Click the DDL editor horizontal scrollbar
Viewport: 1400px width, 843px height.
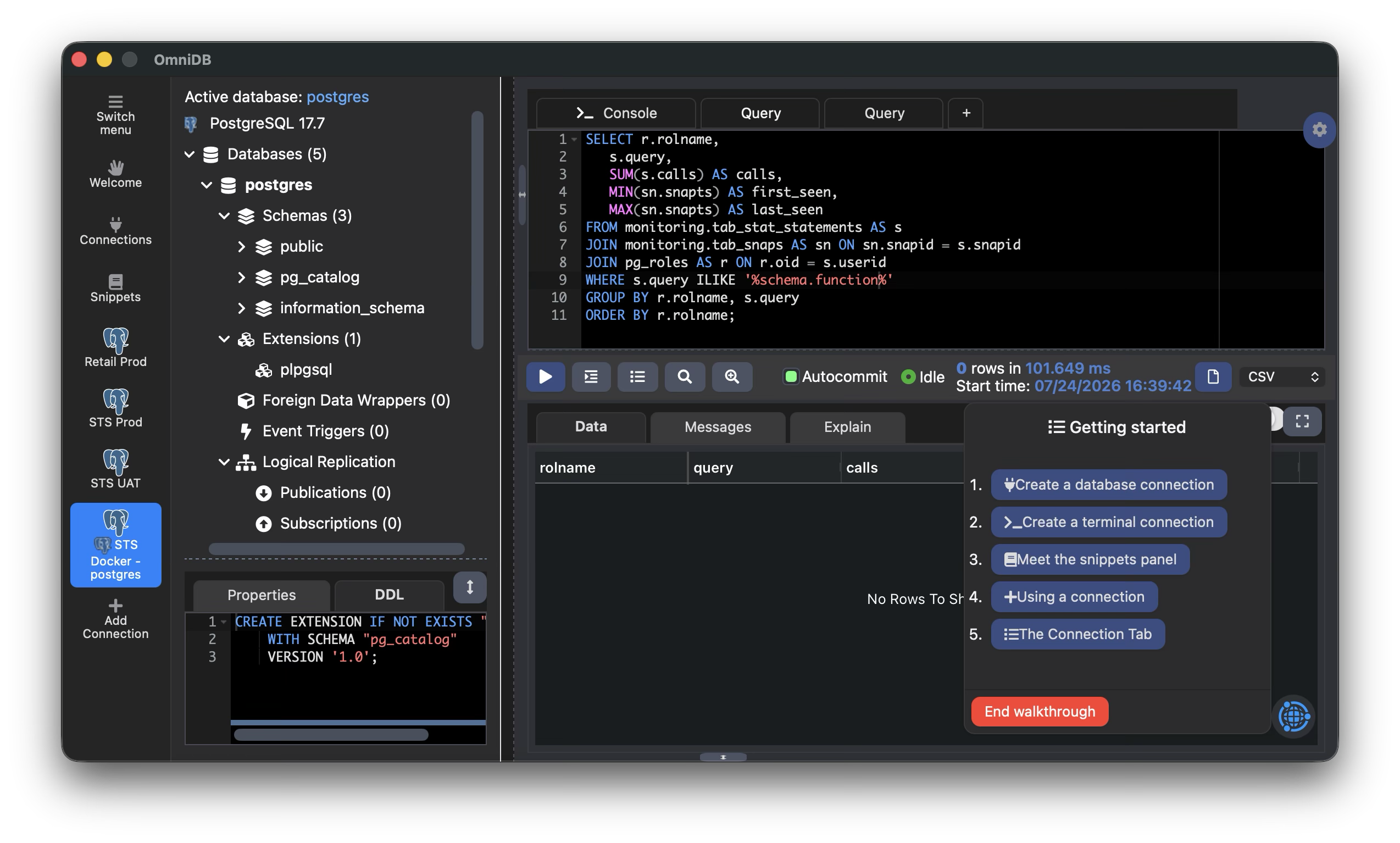(x=331, y=735)
